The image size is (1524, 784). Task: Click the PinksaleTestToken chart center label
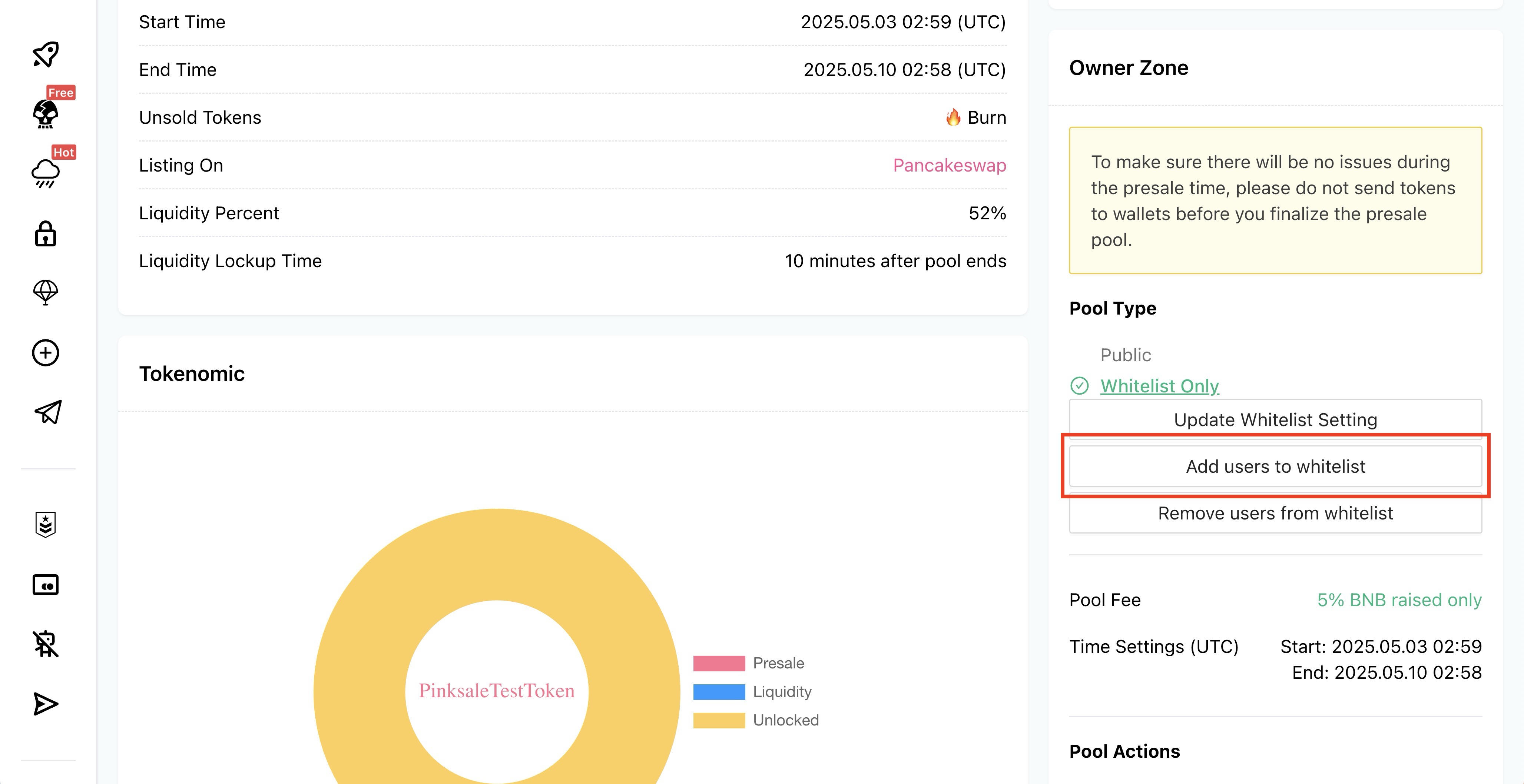(496, 691)
